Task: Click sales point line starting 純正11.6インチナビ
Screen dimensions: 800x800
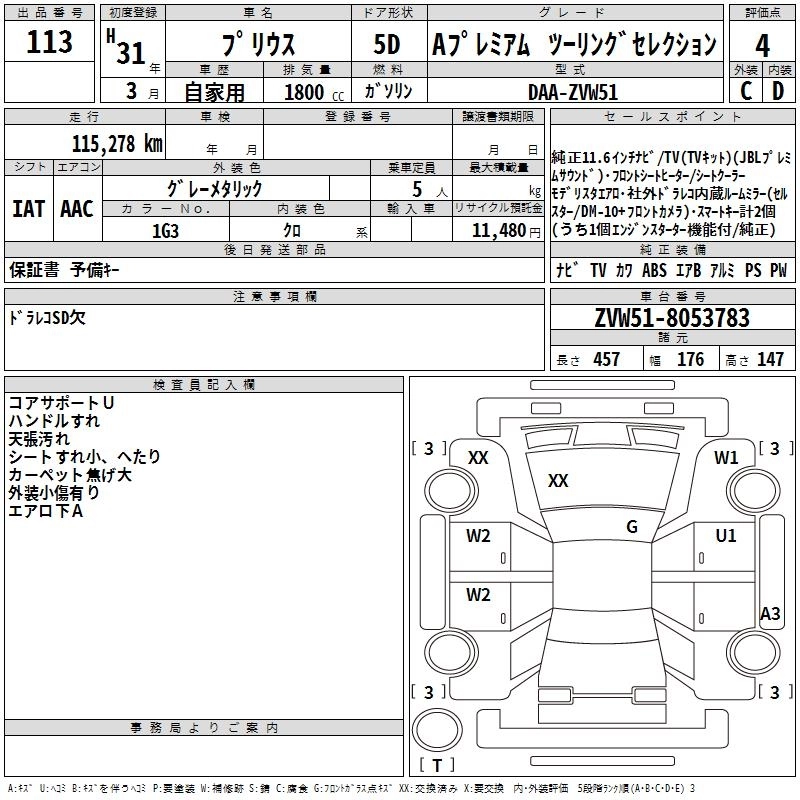Action: pyautogui.click(x=671, y=158)
